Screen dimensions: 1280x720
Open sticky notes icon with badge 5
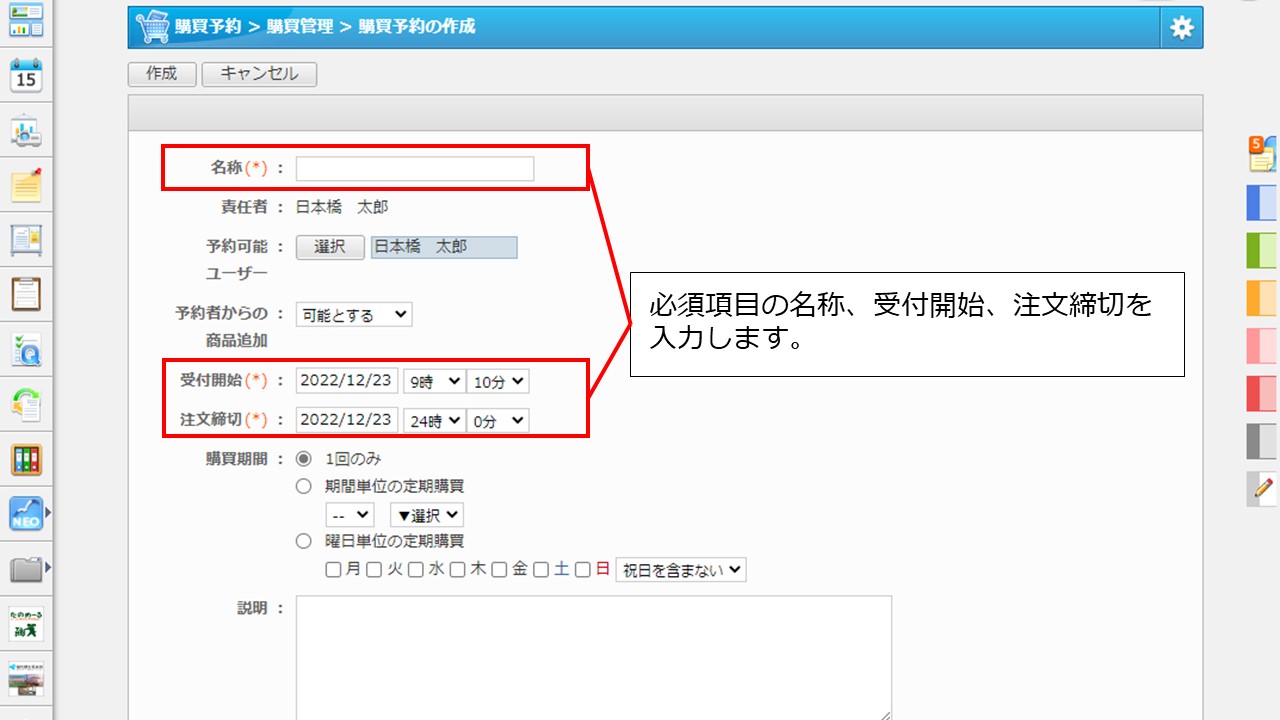tap(1262, 154)
